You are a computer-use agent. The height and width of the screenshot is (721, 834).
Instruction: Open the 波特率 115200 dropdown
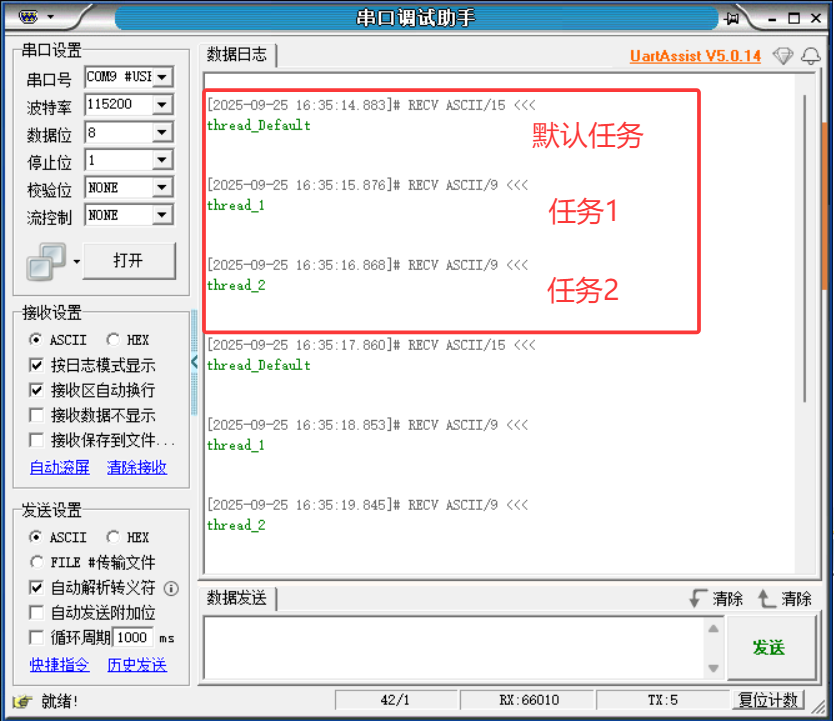pos(163,105)
